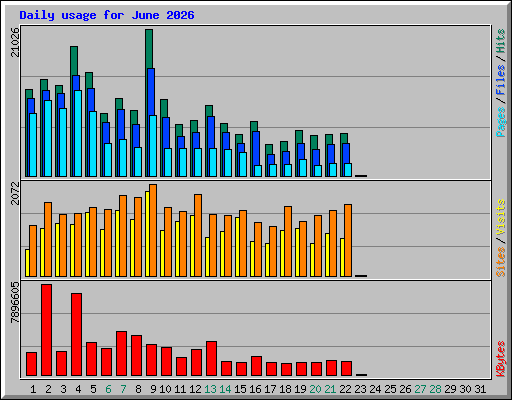The image size is (512, 400).
Task: Click the 2072 axis value
Action: coord(15,193)
